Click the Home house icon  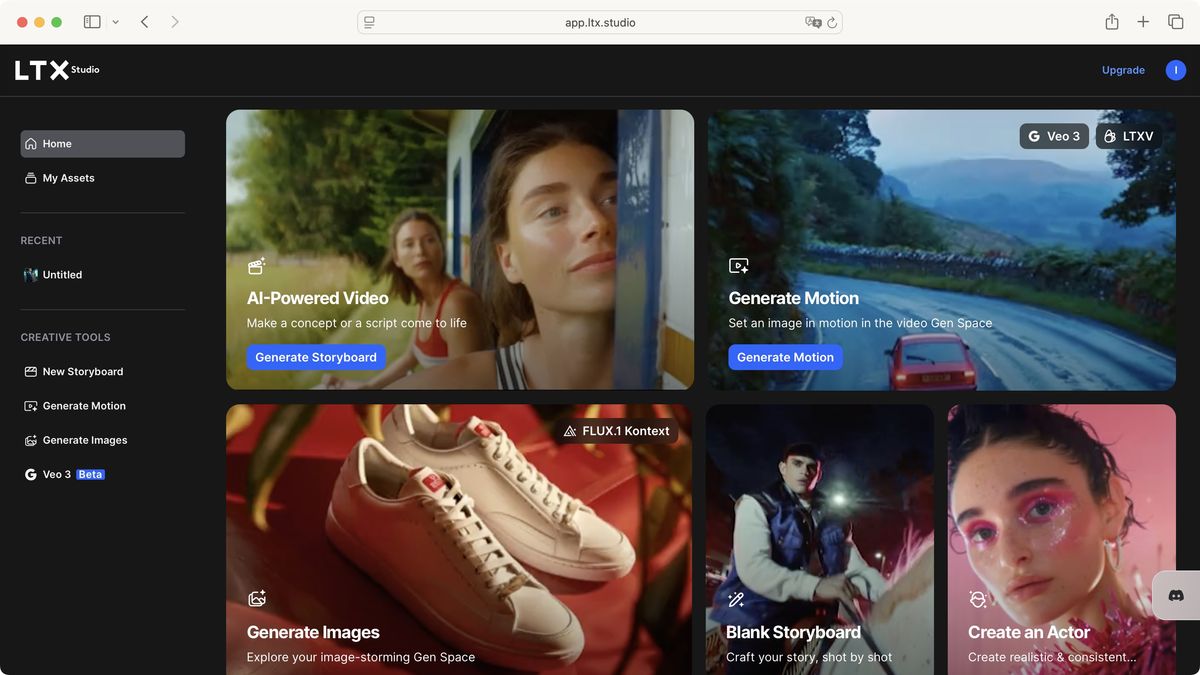[x=31, y=144]
